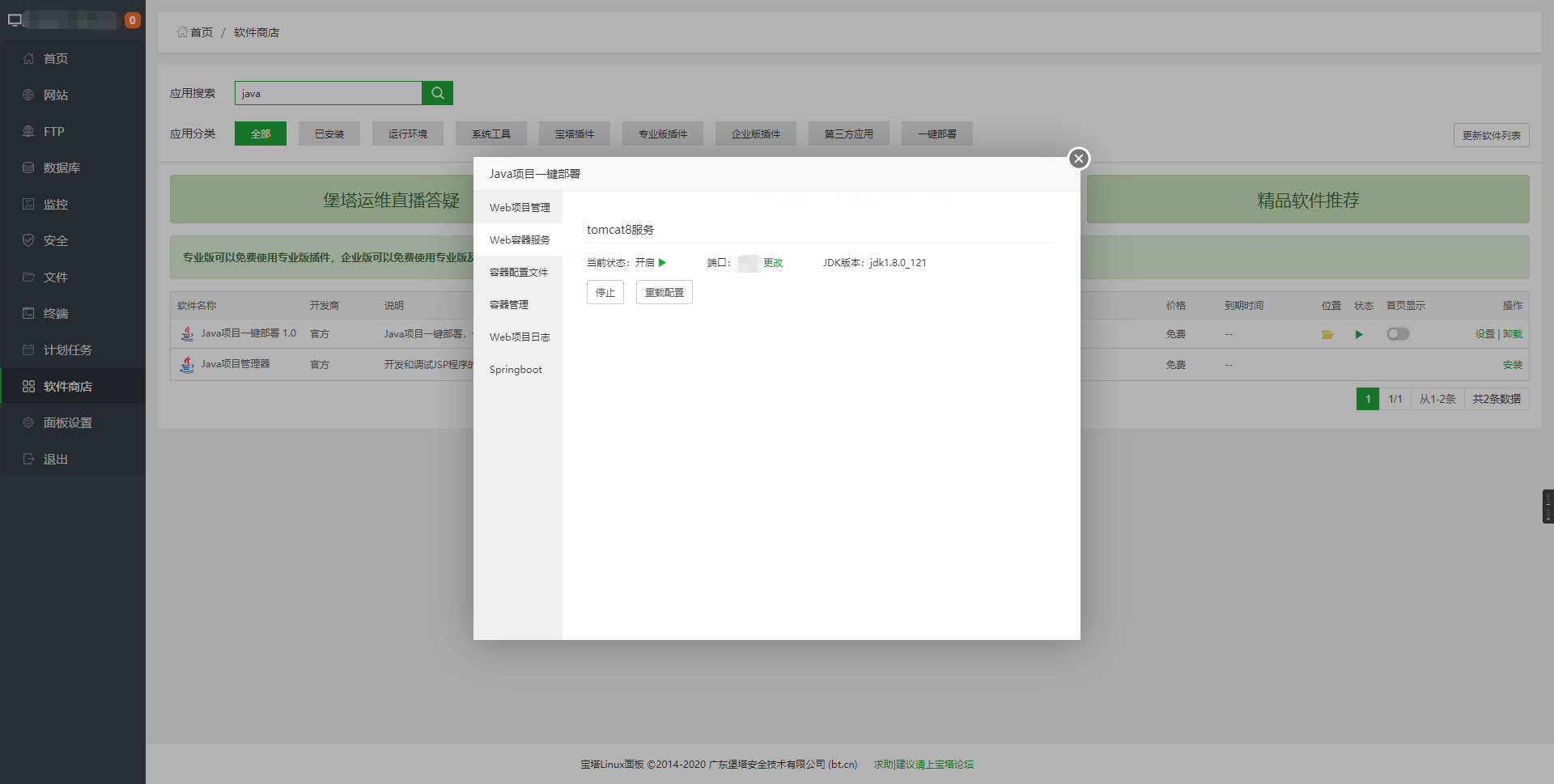The image size is (1554, 784).
Task: Click the green status play icon in table row
Action: (x=1359, y=334)
